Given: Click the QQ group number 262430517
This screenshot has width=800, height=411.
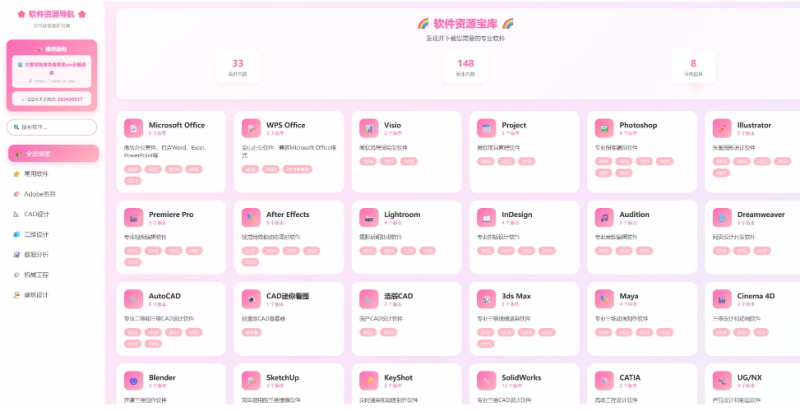Looking at the screenshot, I should (70, 99).
